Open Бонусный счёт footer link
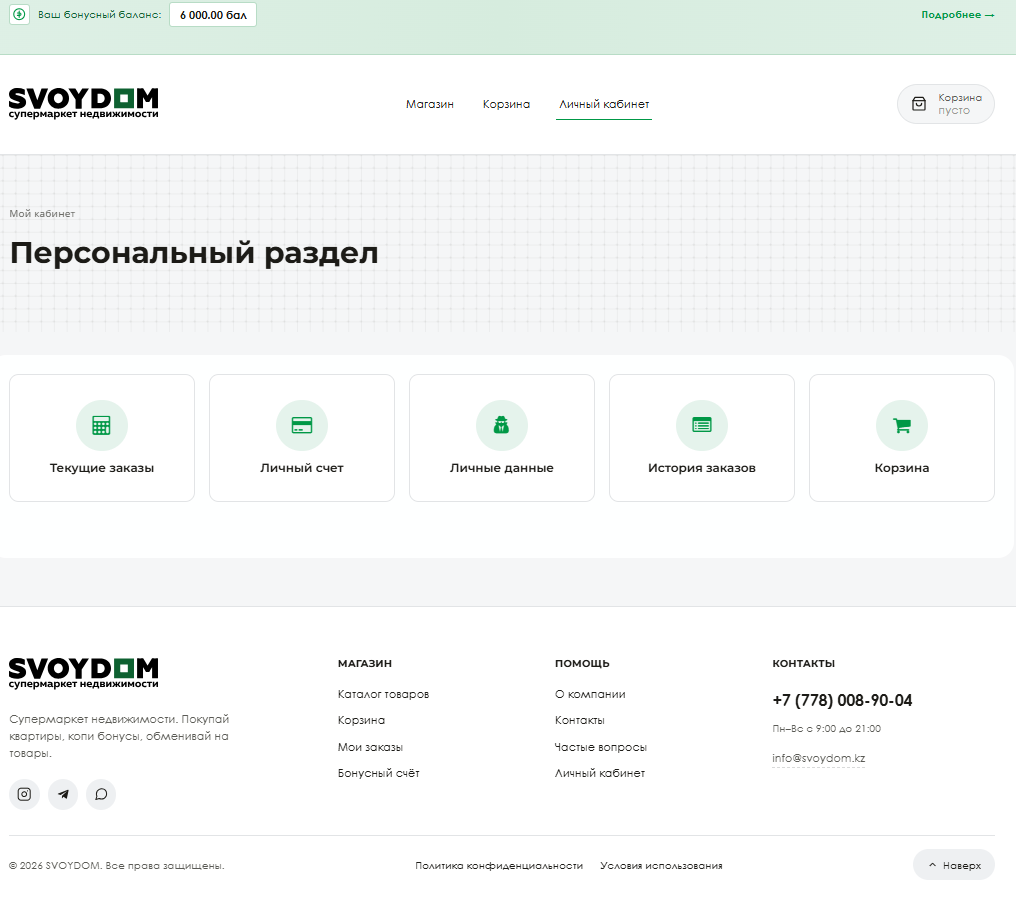The width and height of the screenshot is (1016, 899). pyautogui.click(x=378, y=773)
